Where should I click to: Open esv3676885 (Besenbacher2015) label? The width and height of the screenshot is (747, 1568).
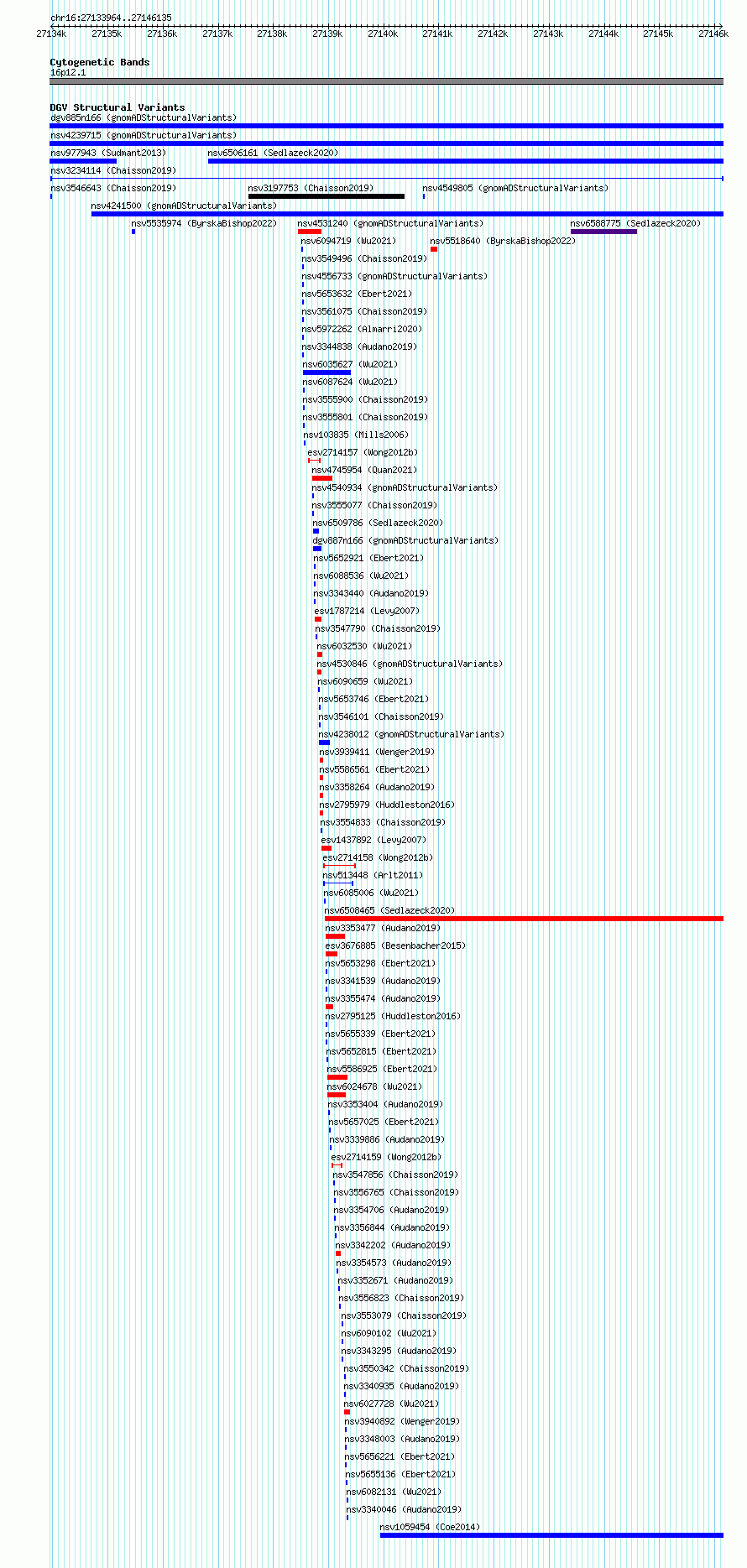click(x=395, y=945)
